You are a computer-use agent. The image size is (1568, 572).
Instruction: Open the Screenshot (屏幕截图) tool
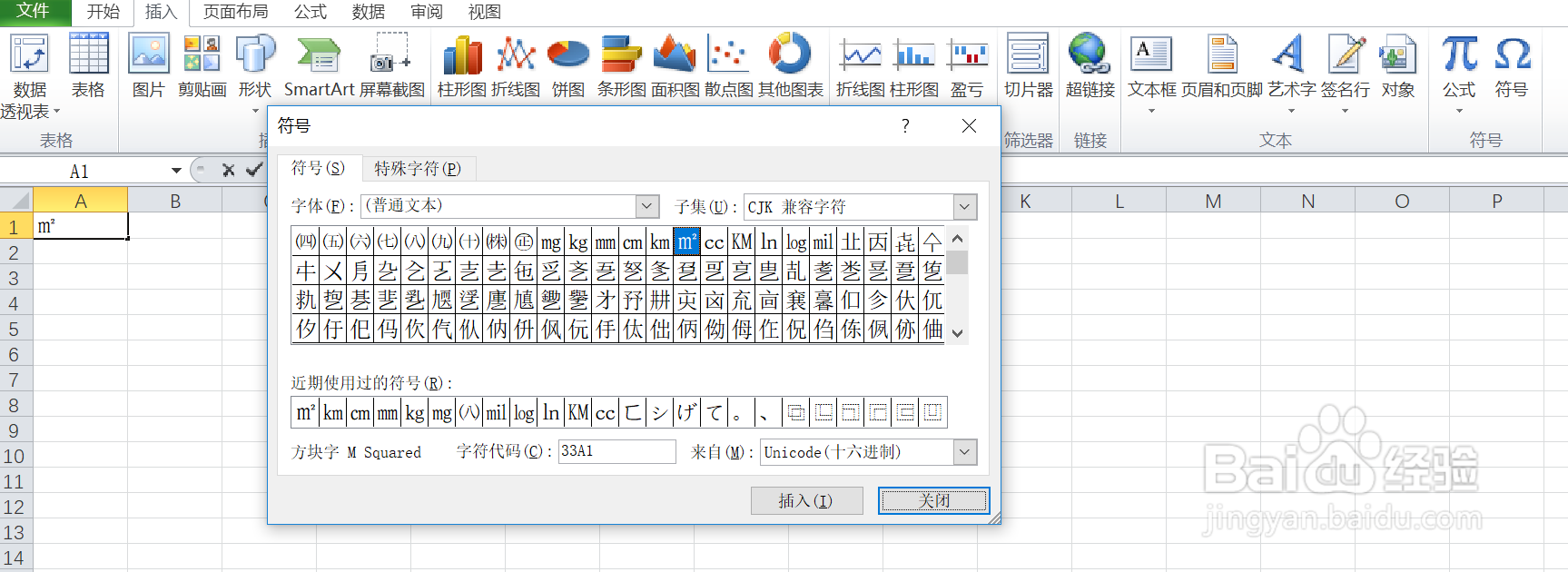tap(391, 65)
